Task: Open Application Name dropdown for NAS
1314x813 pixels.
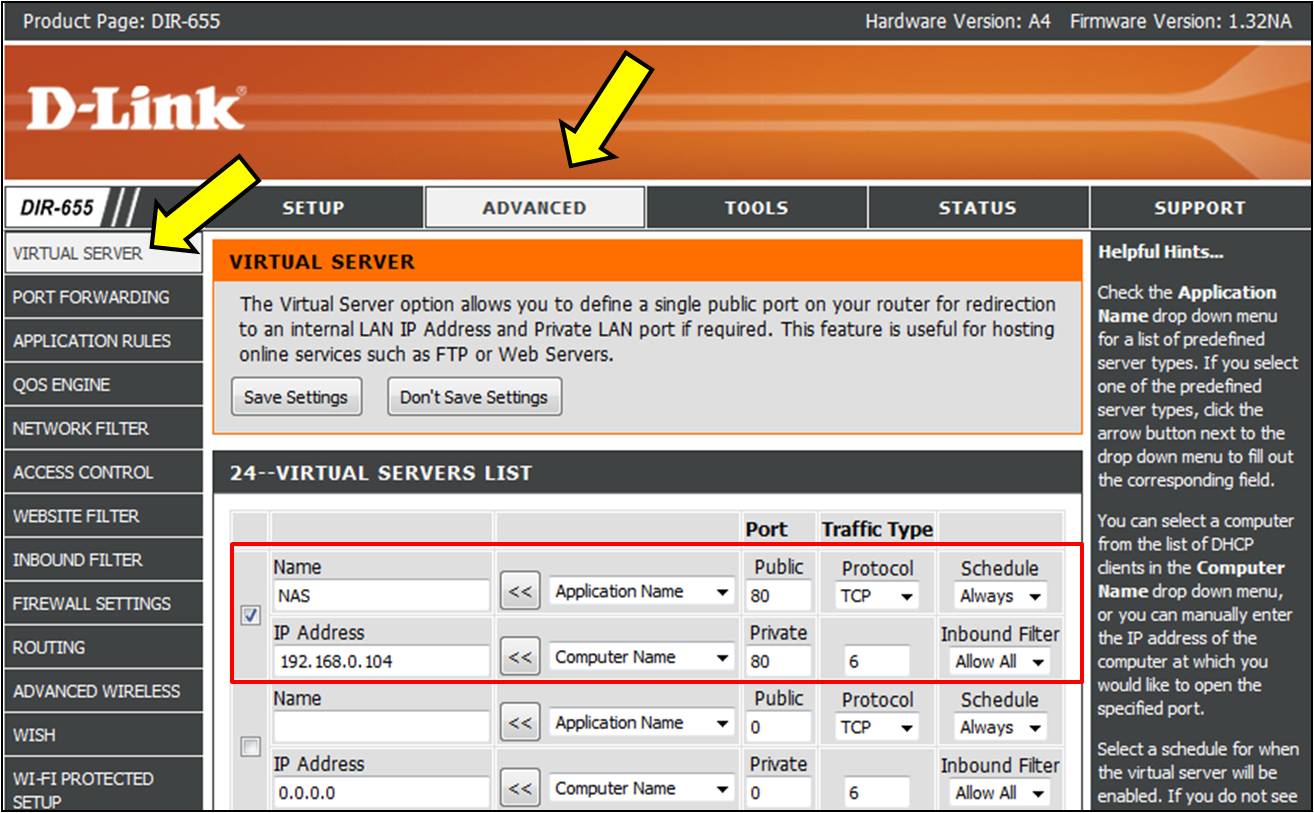Action: click(643, 592)
